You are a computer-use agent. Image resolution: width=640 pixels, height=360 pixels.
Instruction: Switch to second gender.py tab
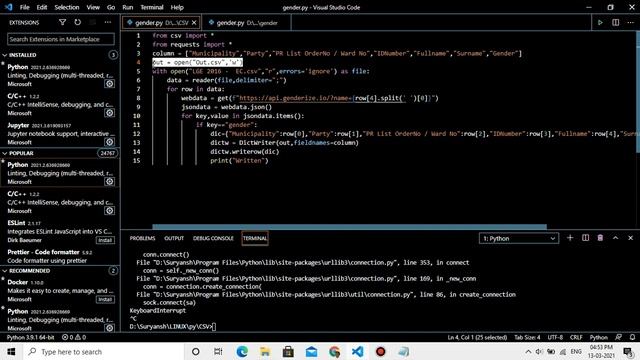[x=246, y=23]
